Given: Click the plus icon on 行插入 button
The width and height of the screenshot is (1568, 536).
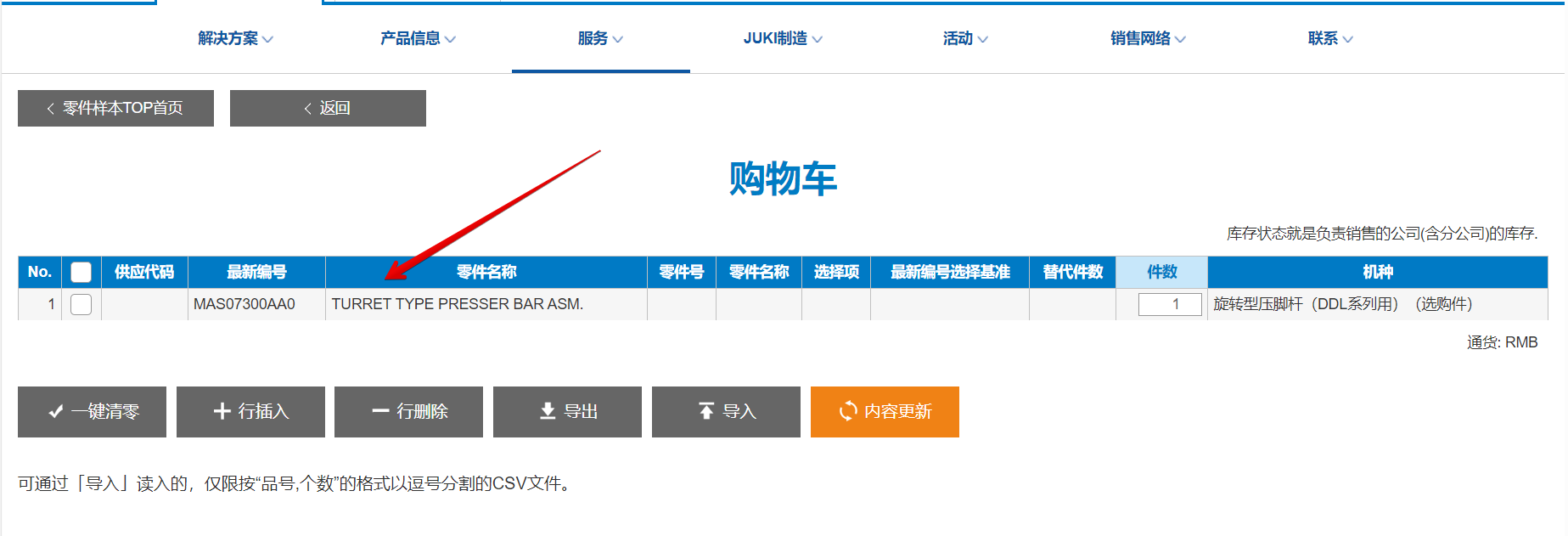Looking at the screenshot, I should (222, 411).
